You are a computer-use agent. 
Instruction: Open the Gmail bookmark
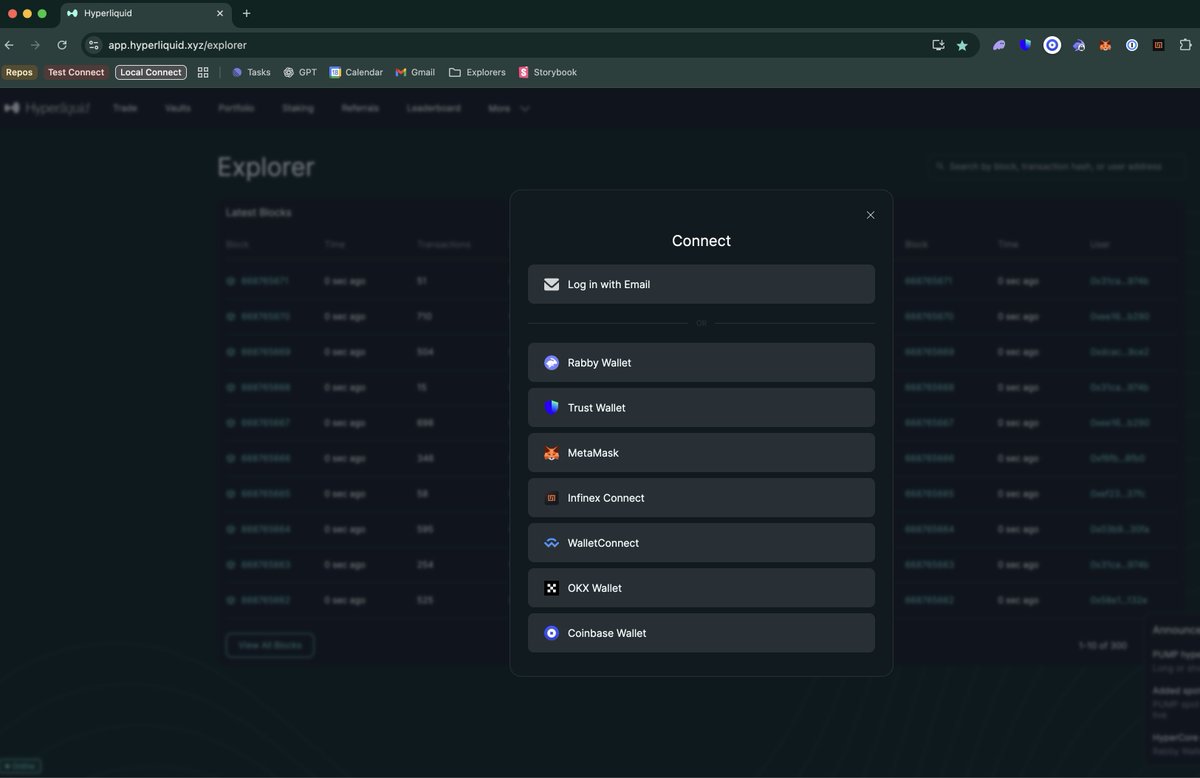pos(415,72)
